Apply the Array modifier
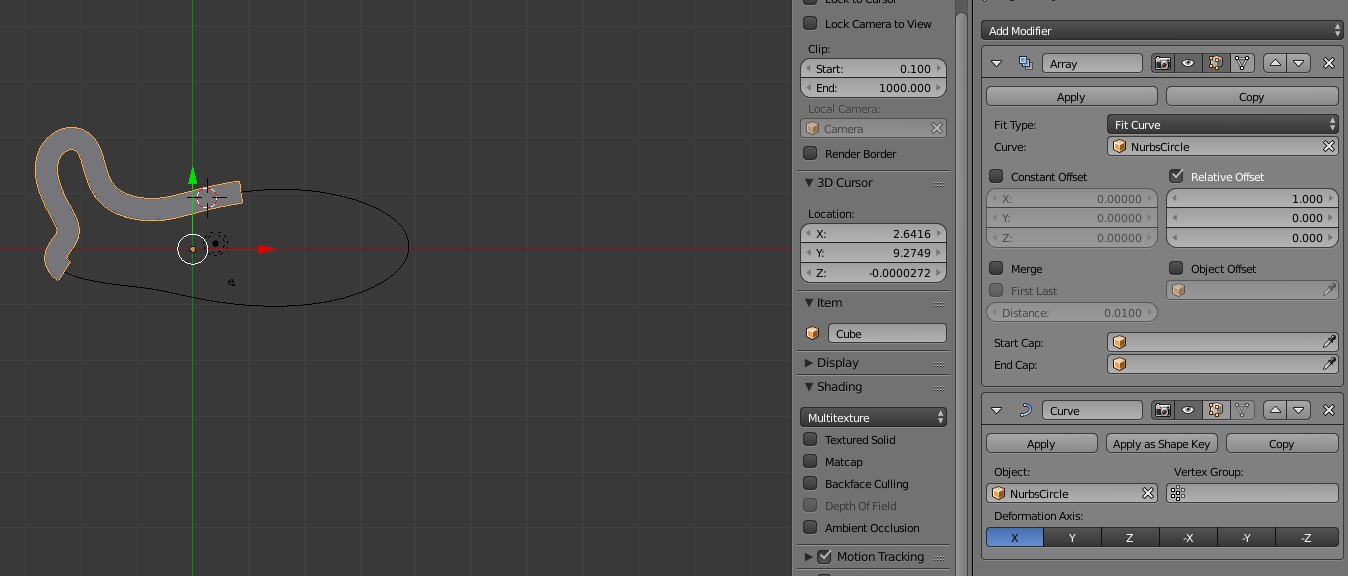Viewport: 1348px width, 576px height. 1072,97
